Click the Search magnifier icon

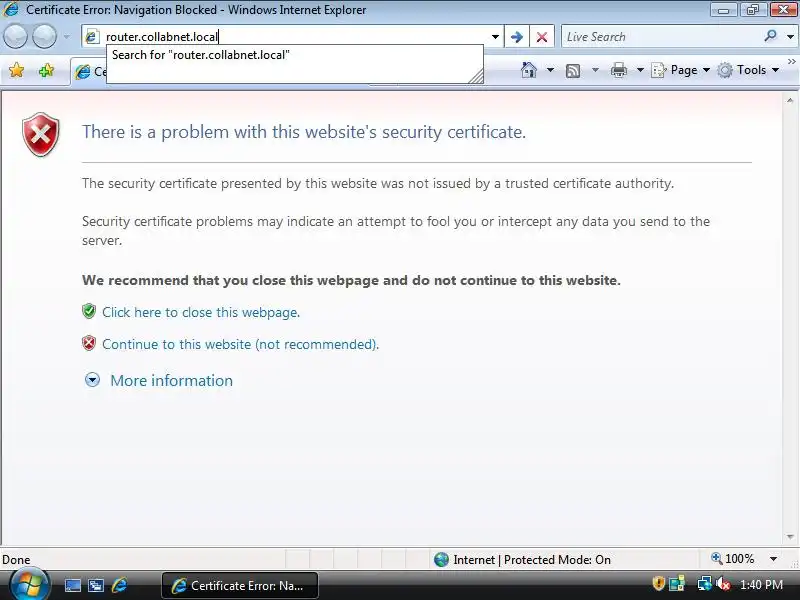tap(770, 36)
